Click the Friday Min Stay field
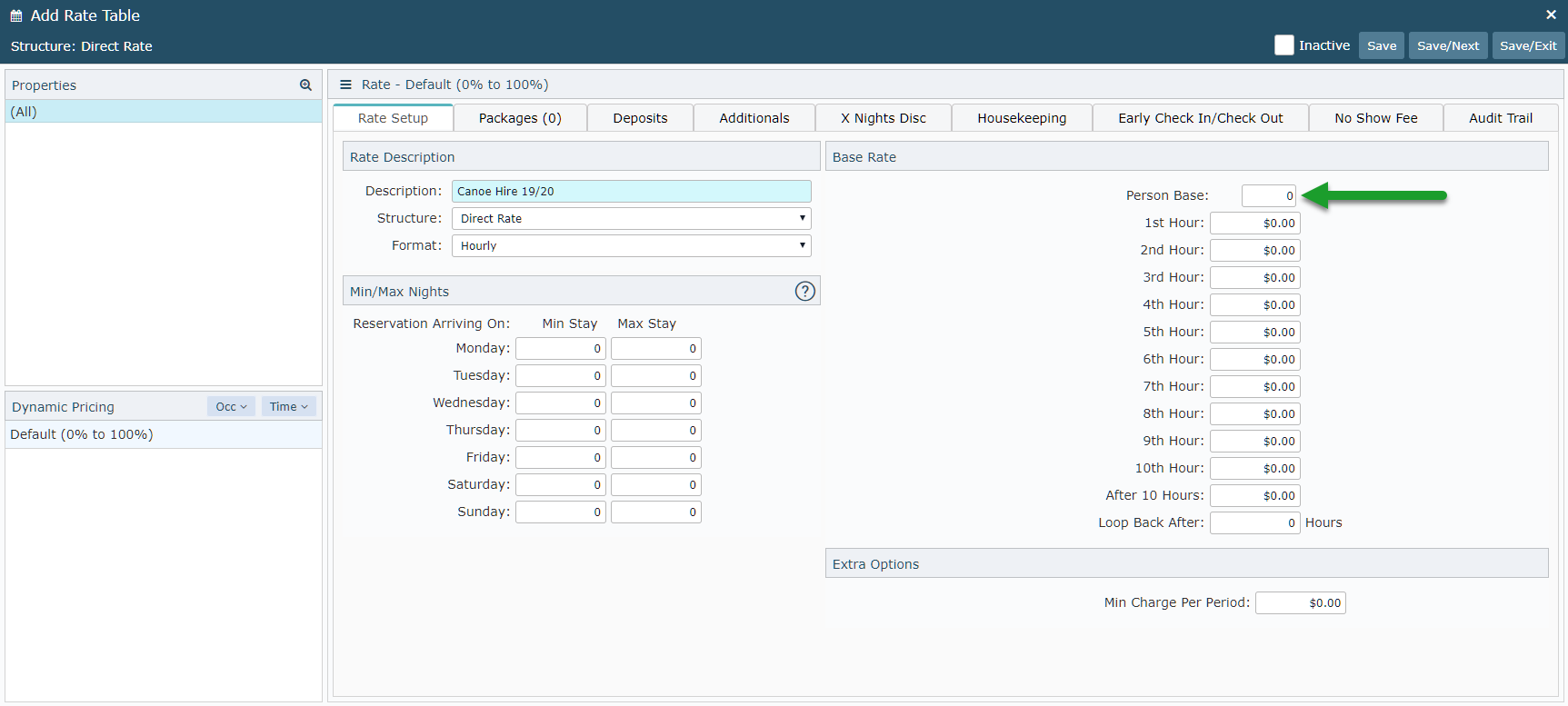The width and height of the screenshot is (1568, 706). tap(561, 457)
